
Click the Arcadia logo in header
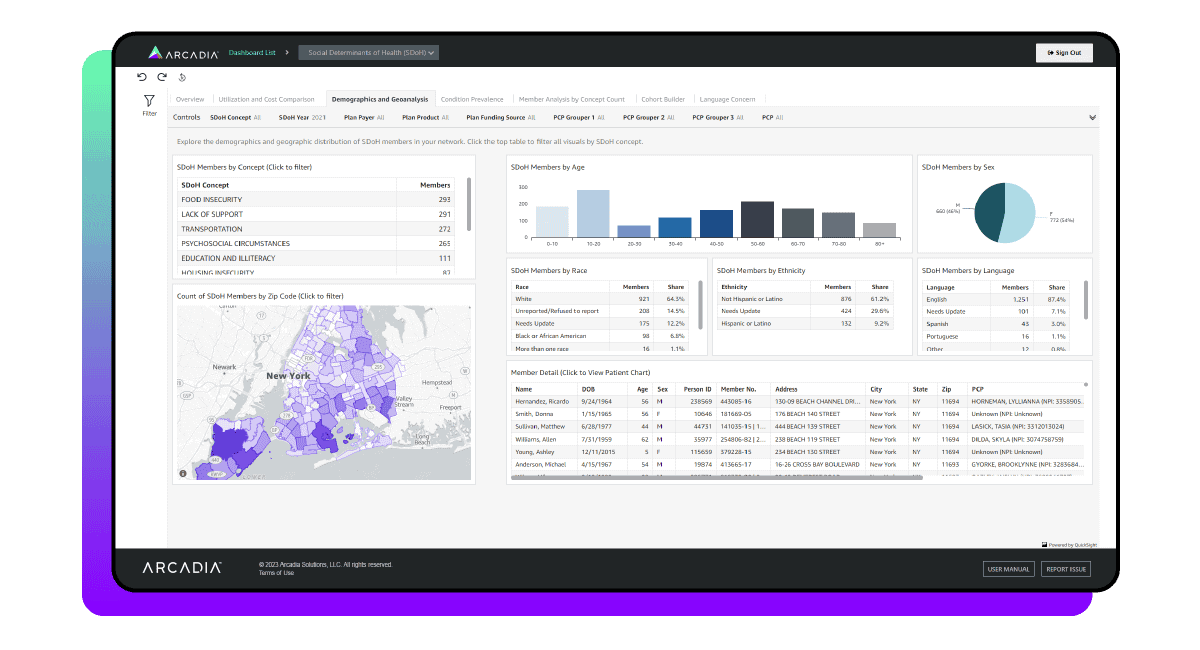click(x=183, y=53)
